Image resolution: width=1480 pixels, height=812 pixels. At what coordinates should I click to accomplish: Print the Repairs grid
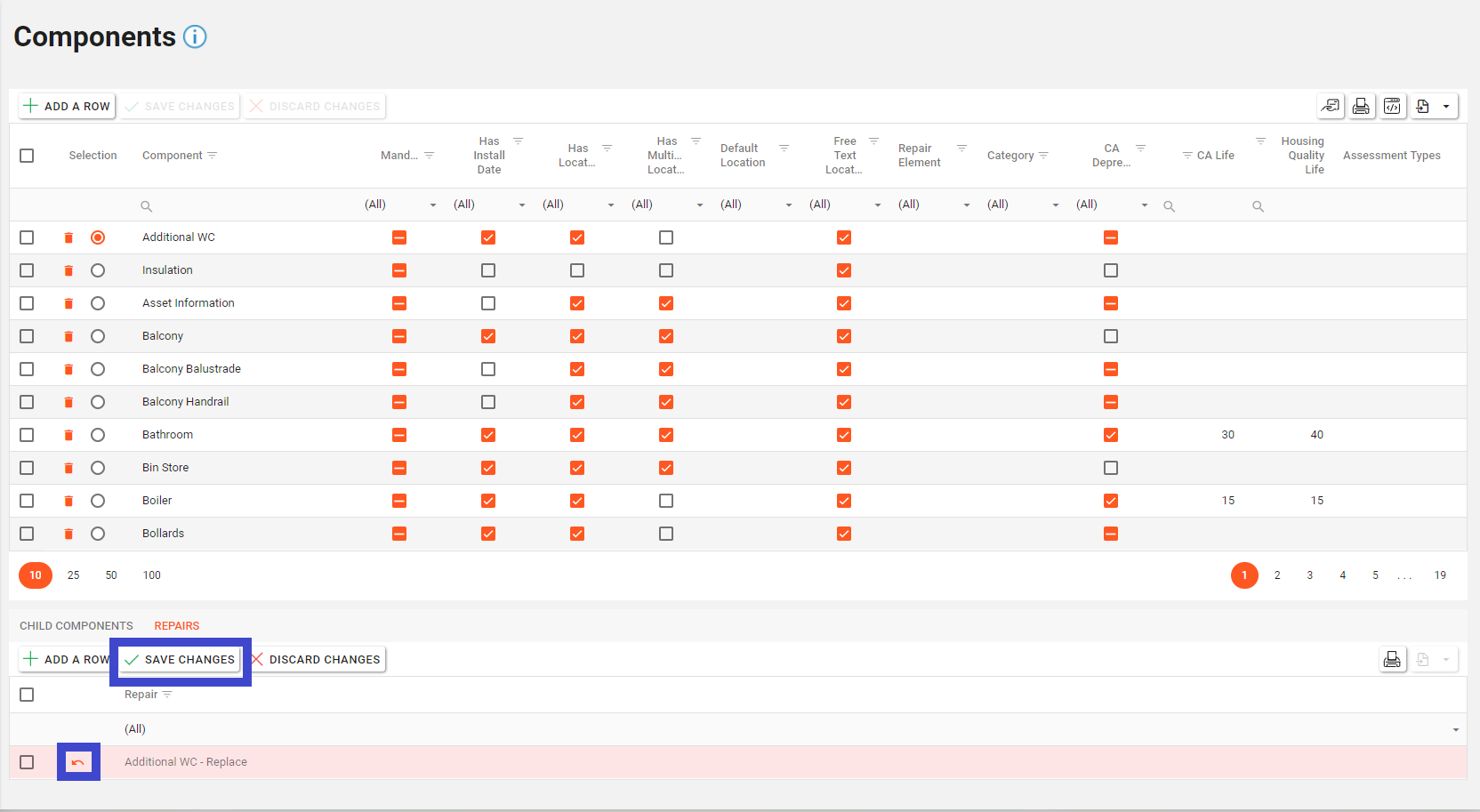click(x=1392, y=659)
